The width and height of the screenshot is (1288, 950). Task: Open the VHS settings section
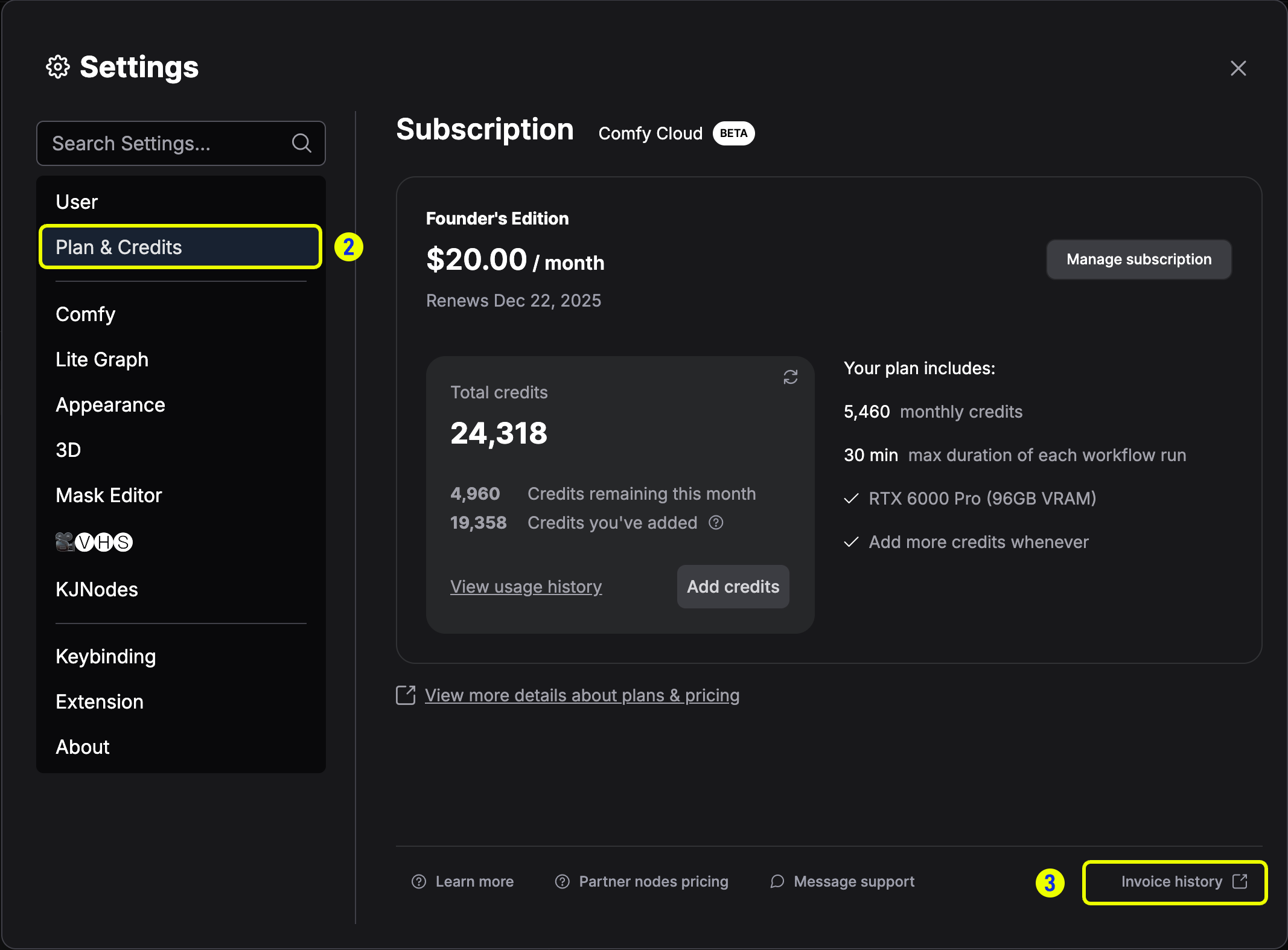pyautogui.click(x=94, y=542)
